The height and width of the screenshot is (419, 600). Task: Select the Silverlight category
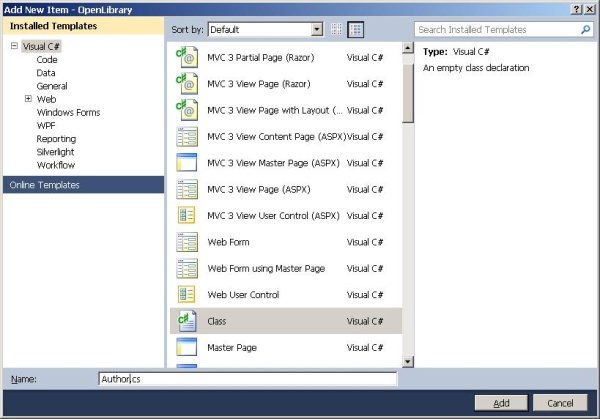pyautogui.click(x=55, y=152)
